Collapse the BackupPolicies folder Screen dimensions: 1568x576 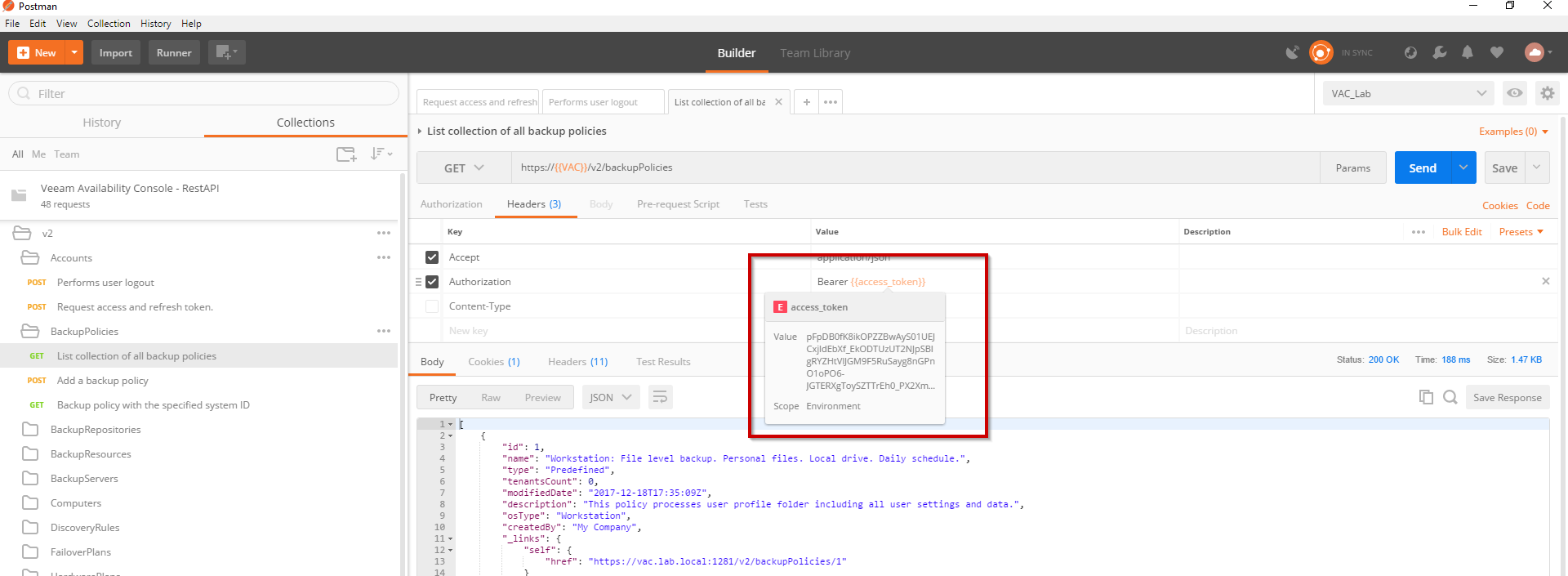coord(30,331)
